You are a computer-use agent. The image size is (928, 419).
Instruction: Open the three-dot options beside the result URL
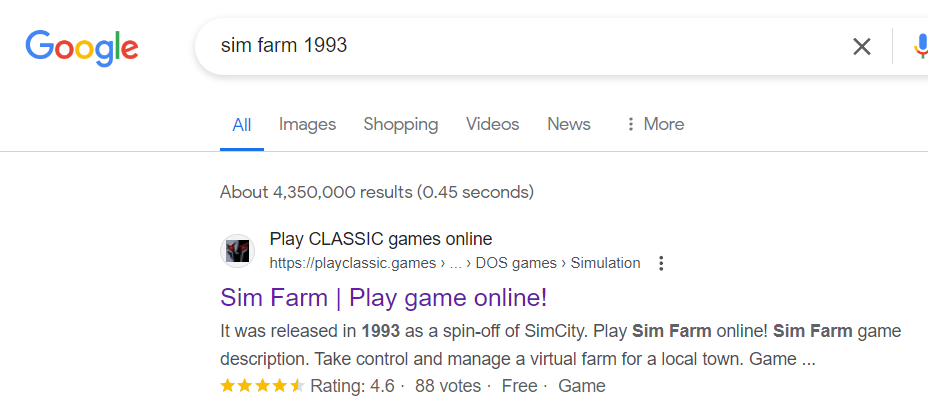660,263
